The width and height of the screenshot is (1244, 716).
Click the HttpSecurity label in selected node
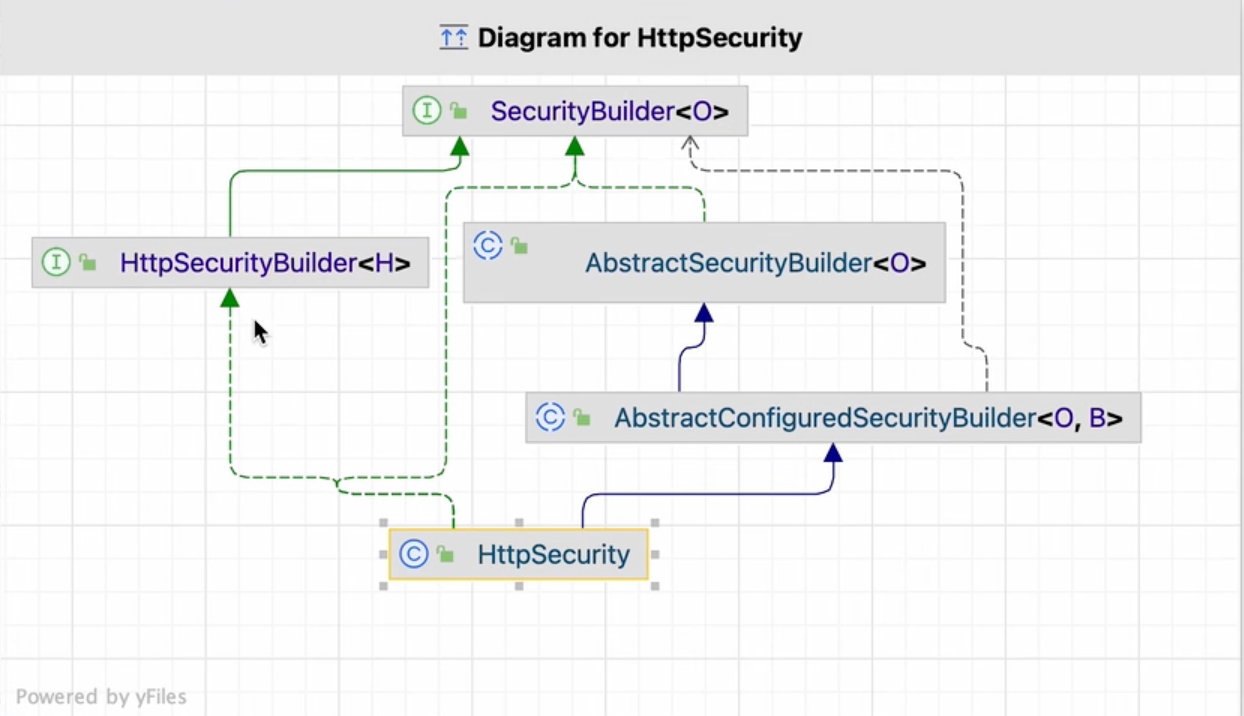coord(553,554)
